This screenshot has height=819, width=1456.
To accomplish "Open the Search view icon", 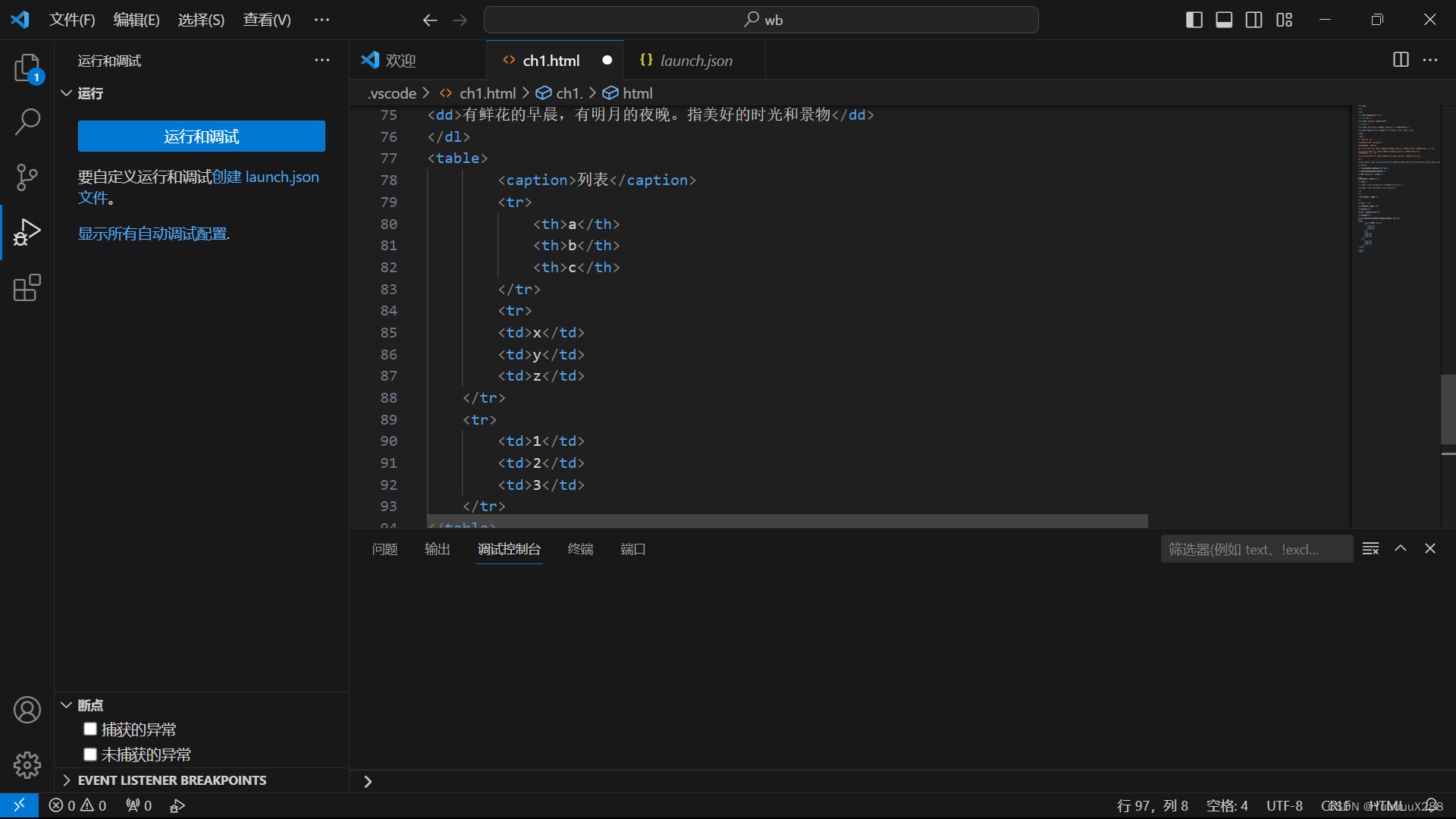I will tap(27, 121).
